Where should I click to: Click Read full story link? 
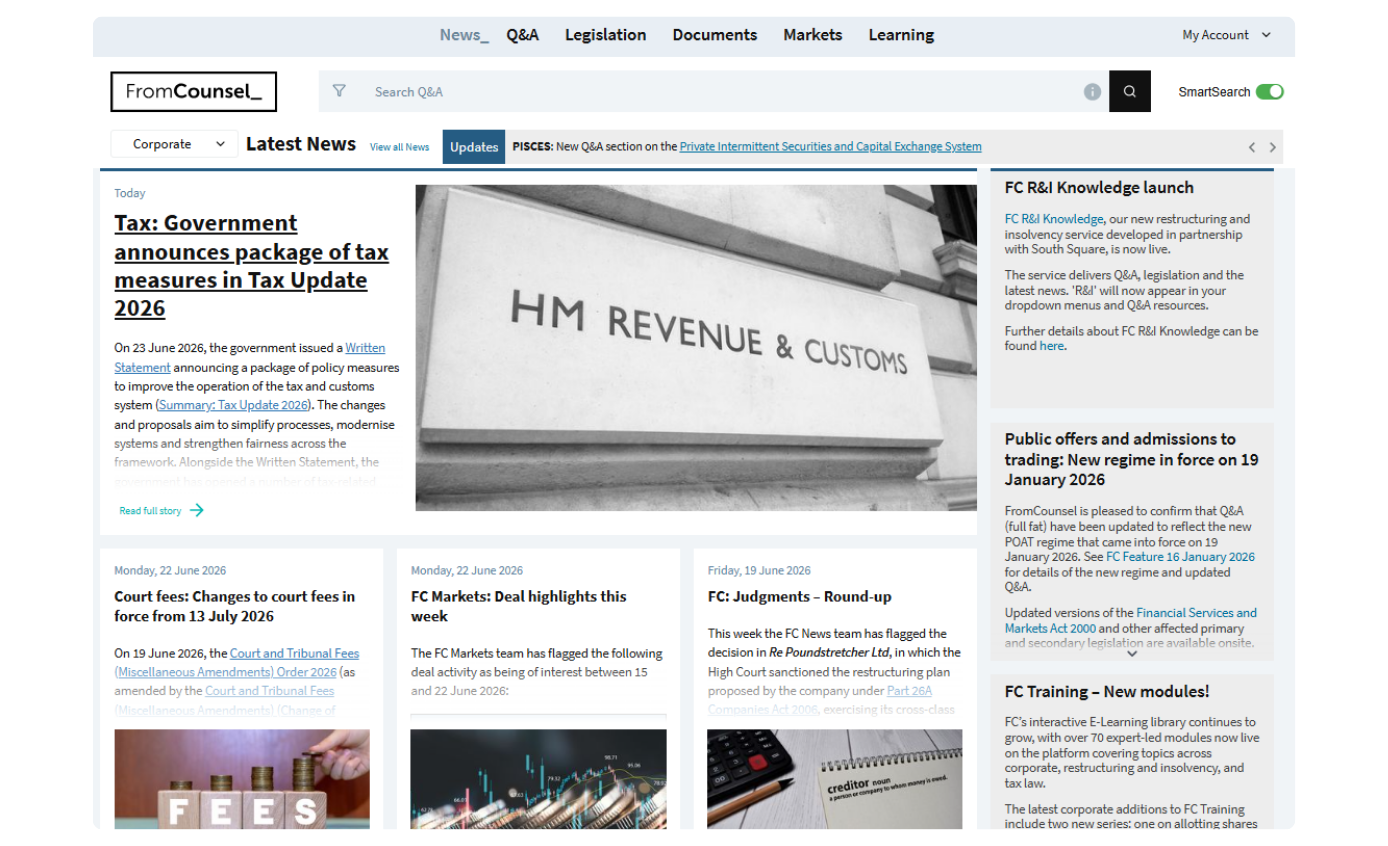pyautogui.click(x=150, y=511)
